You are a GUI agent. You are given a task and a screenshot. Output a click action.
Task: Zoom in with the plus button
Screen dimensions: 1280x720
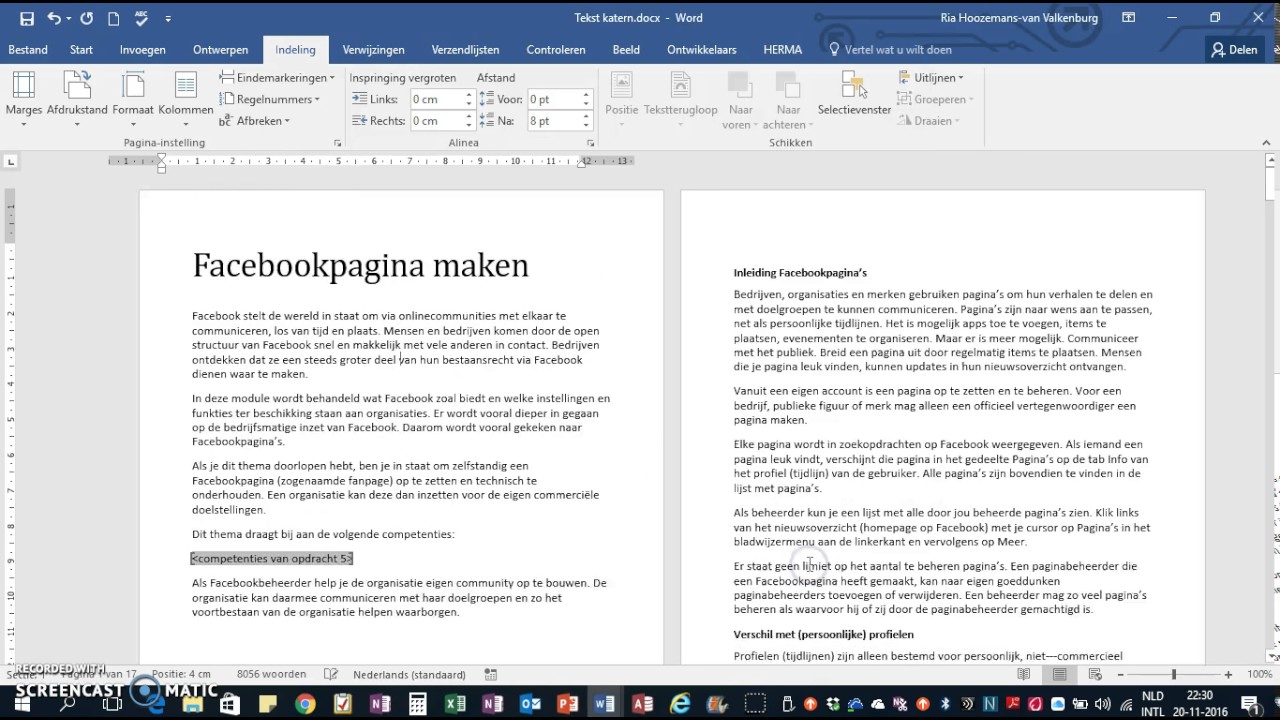pos(1228,675)
